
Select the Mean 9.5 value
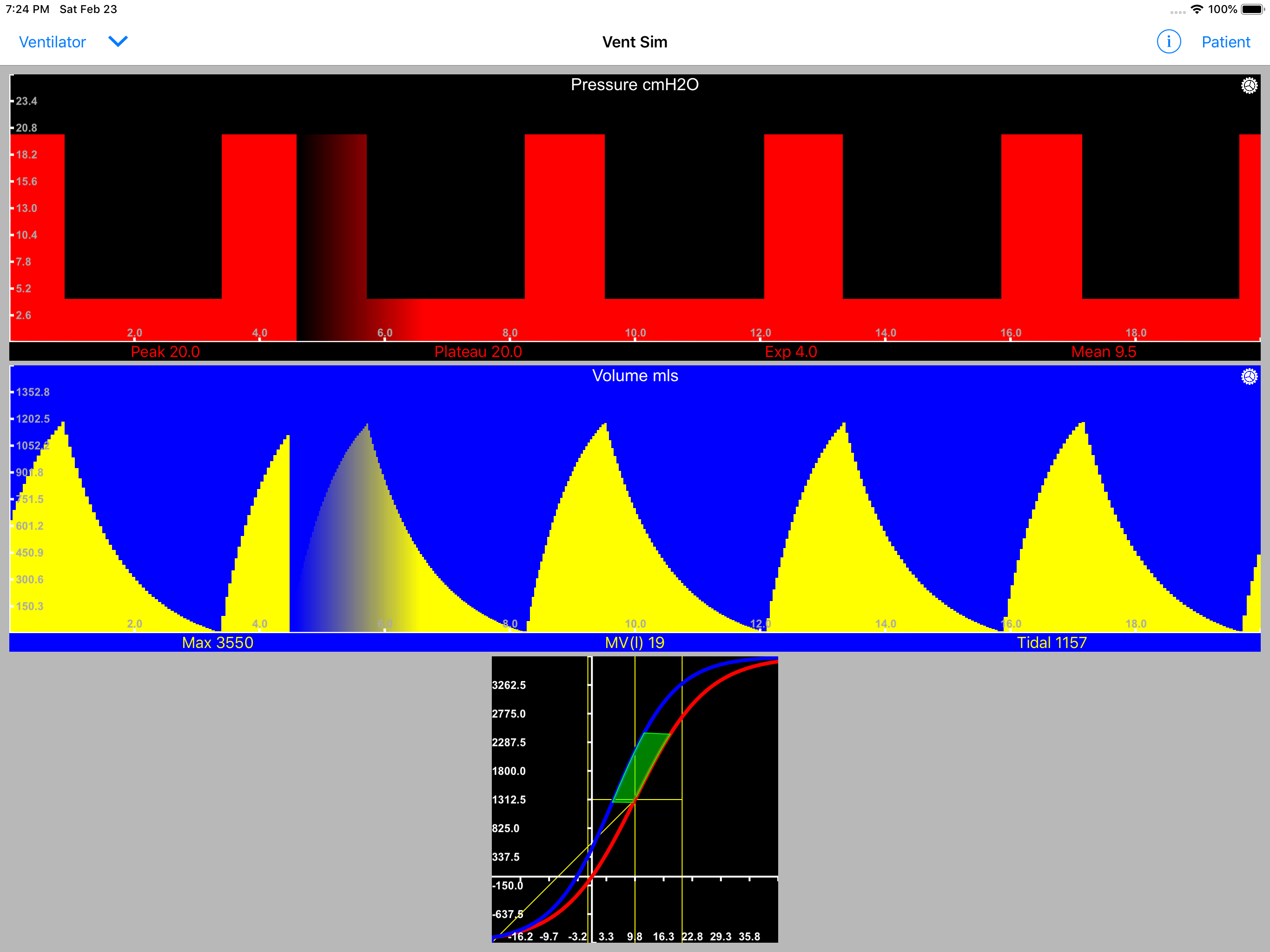pyautogui.click(x=1103, y=351)
